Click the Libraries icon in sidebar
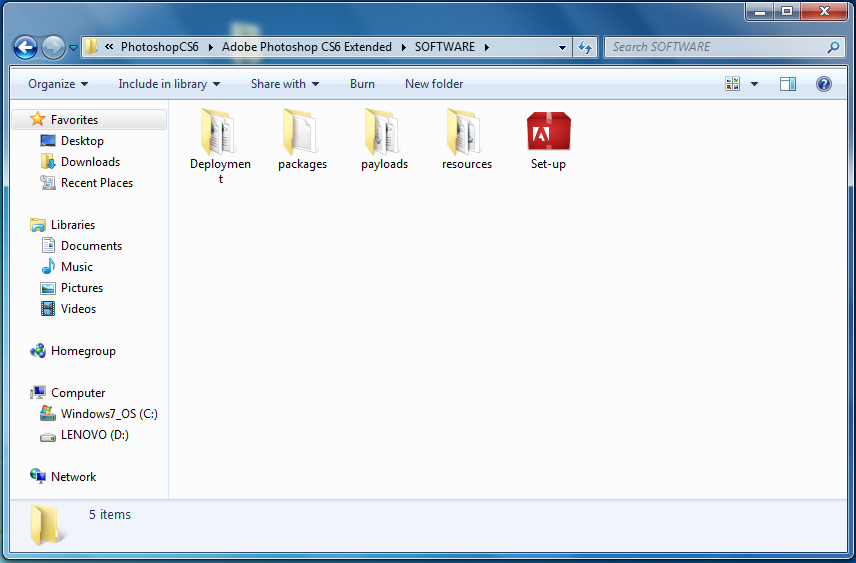 click(x=38, y=224)
